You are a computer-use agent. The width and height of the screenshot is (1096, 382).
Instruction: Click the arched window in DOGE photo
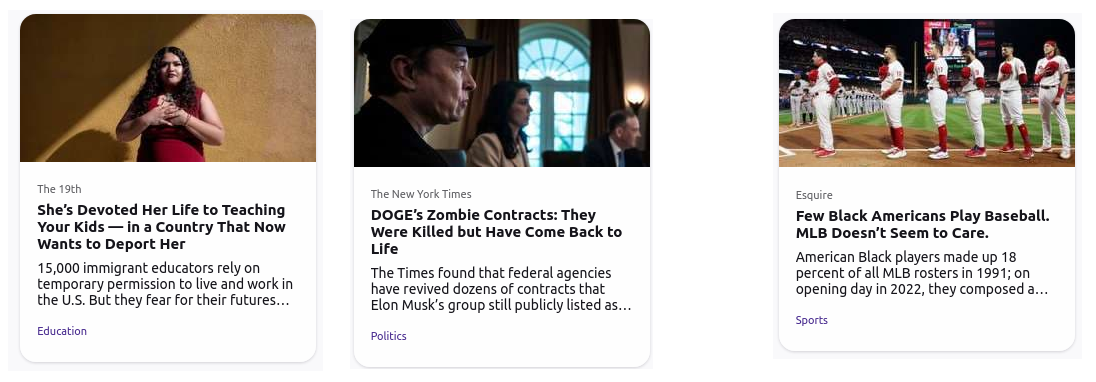click(x=554, y=87)
